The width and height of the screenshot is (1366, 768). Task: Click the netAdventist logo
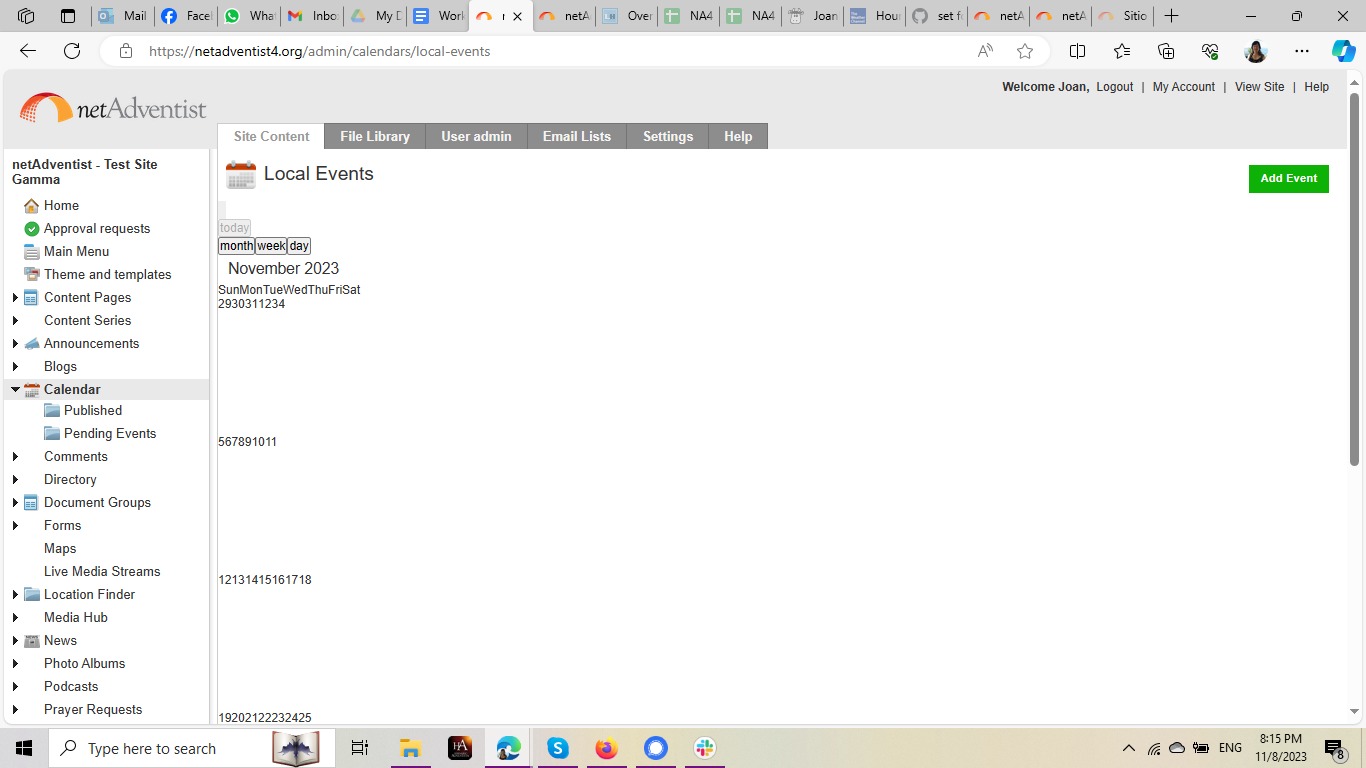coord(113,108)
